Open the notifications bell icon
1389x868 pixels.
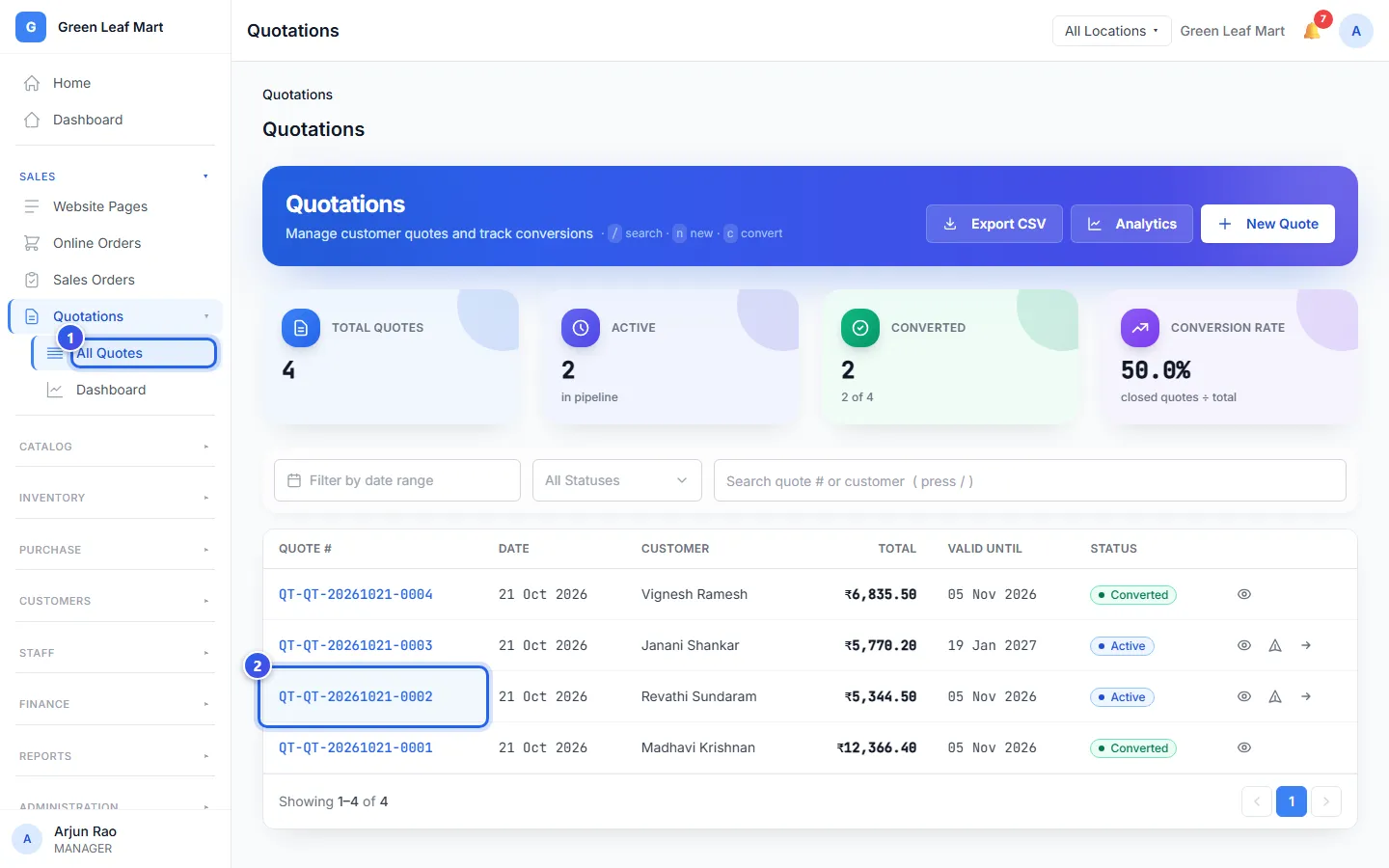pyautogui.click(x=1312, y=31)
